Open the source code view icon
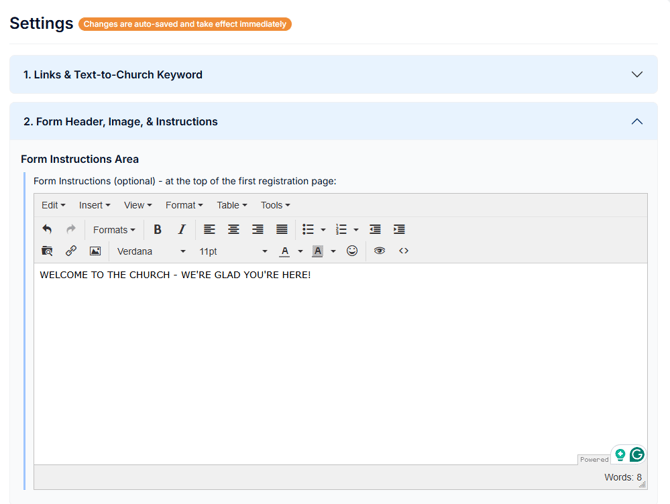This screenshot has height=504, width=670. tap(404, 251)
